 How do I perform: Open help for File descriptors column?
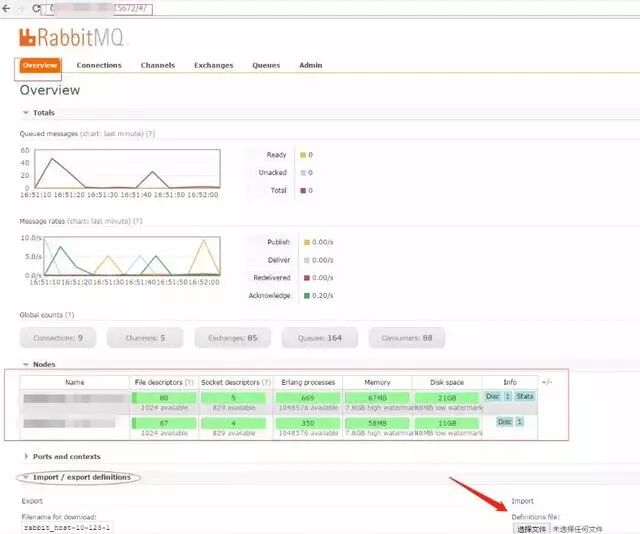(x=189, y=383)
